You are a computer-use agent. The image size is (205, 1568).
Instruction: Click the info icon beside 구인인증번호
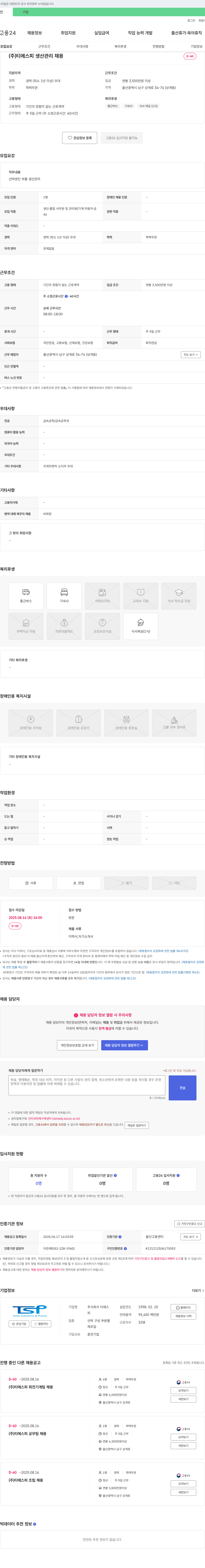pos(125,1248)
